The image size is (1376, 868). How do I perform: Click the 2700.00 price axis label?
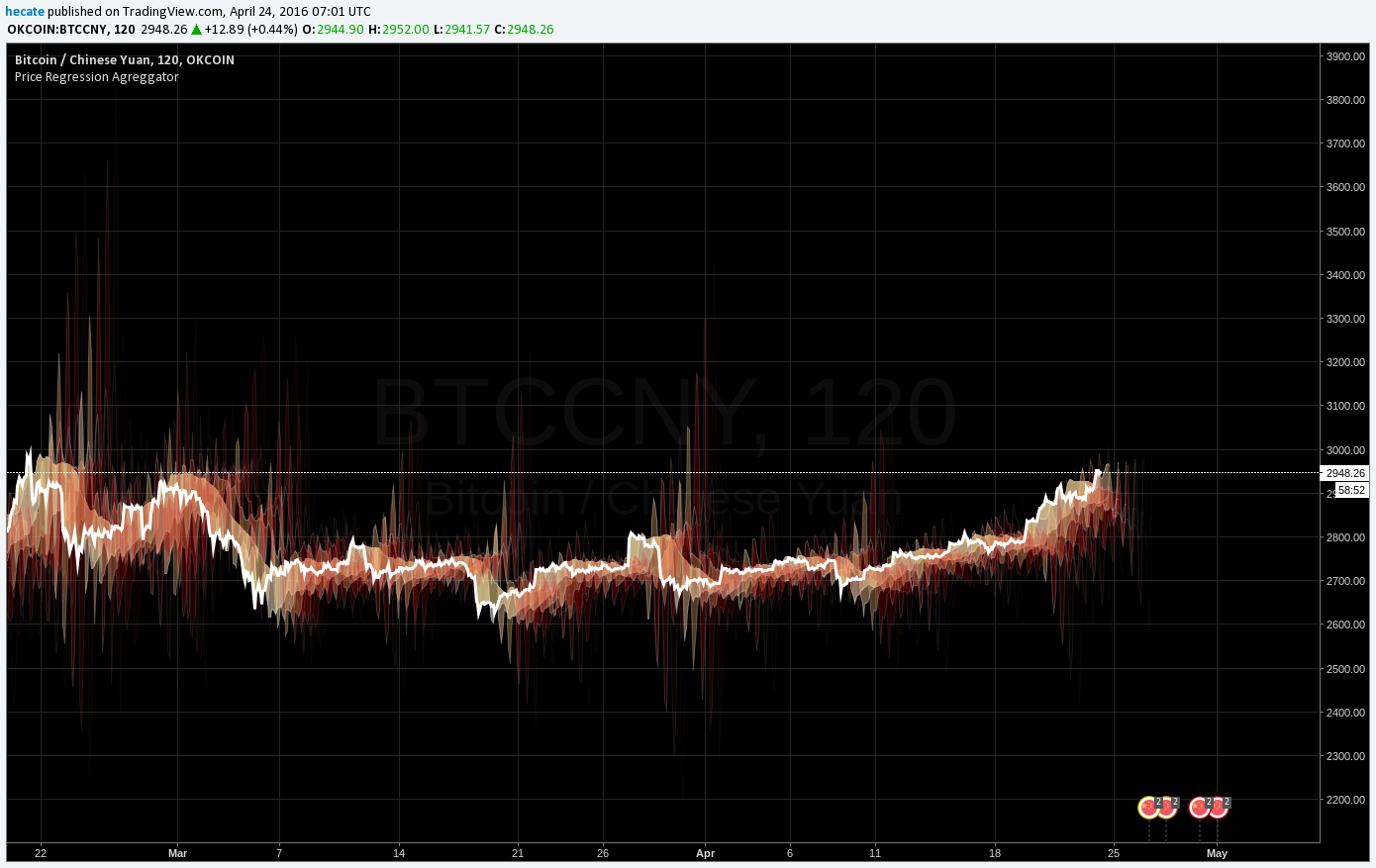click(1346, 581)
